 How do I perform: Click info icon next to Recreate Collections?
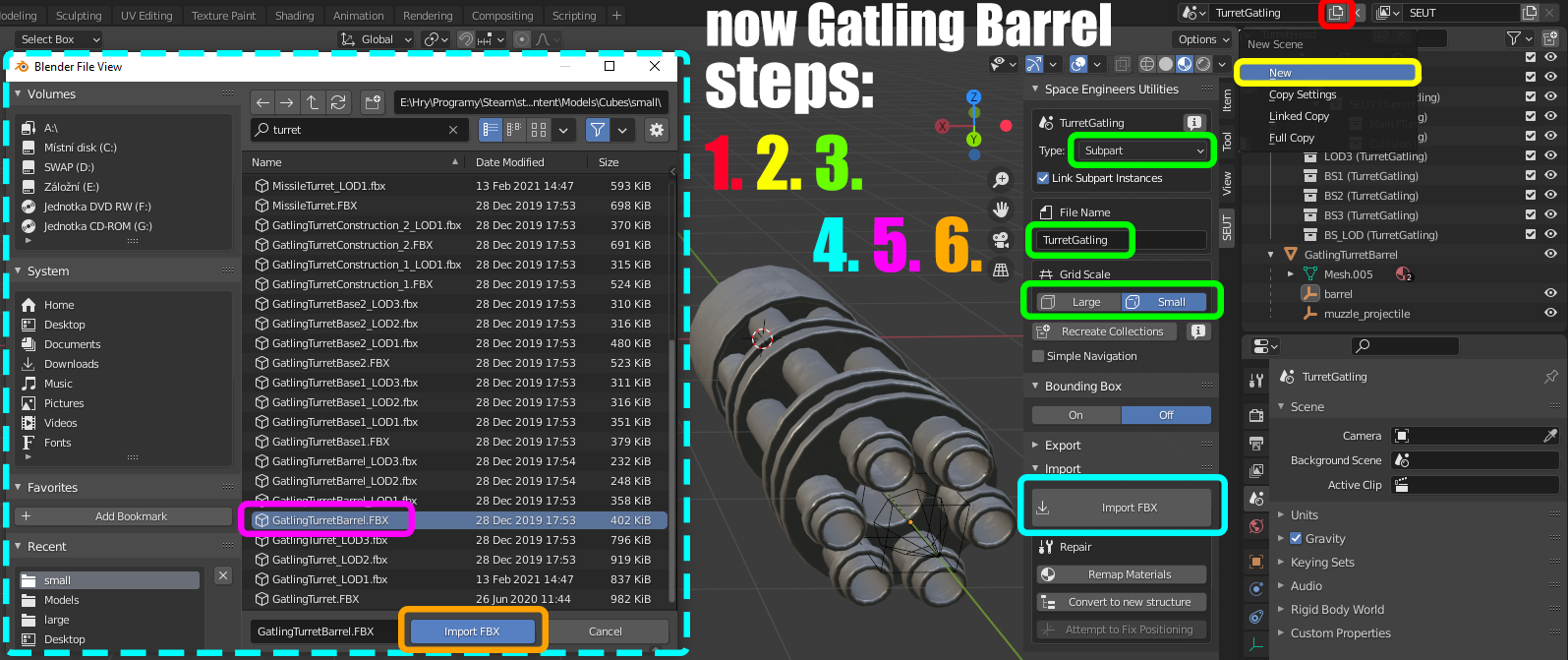coord(1197,331)
